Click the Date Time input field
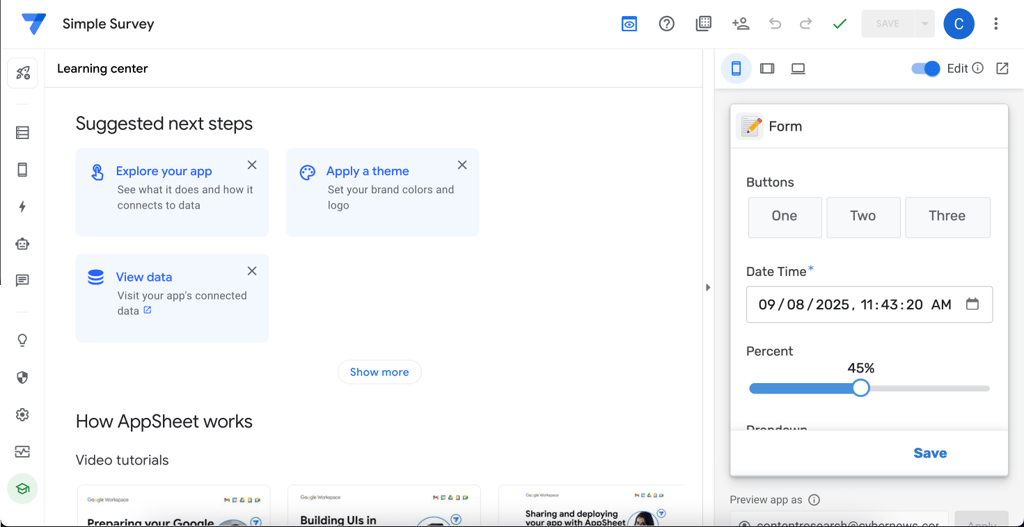This screenshot has height=527, width=1024. click(x=869, y=304)
